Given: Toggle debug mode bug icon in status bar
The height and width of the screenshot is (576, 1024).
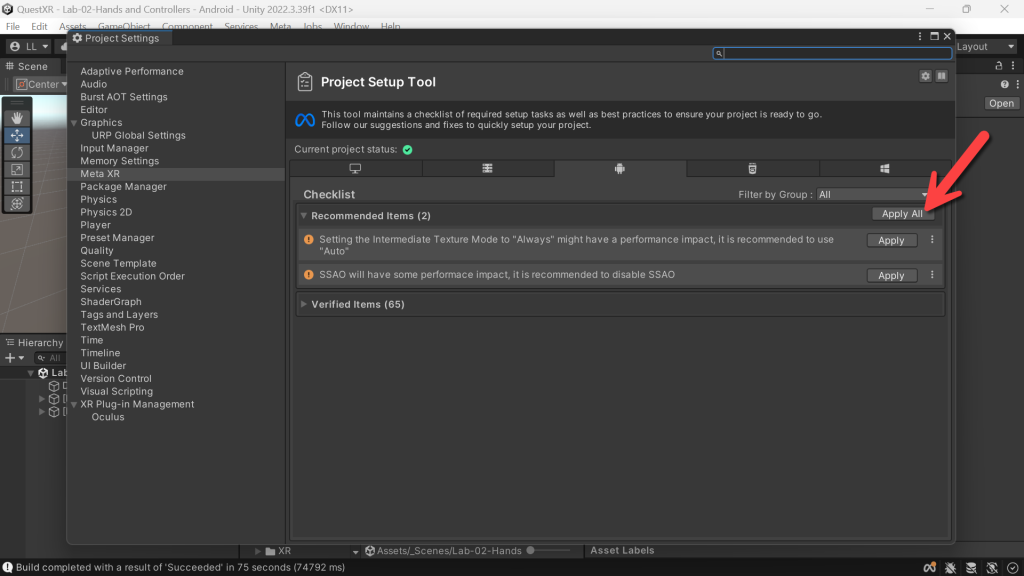Looking at the screenshot, I should (x=950, y=568).
